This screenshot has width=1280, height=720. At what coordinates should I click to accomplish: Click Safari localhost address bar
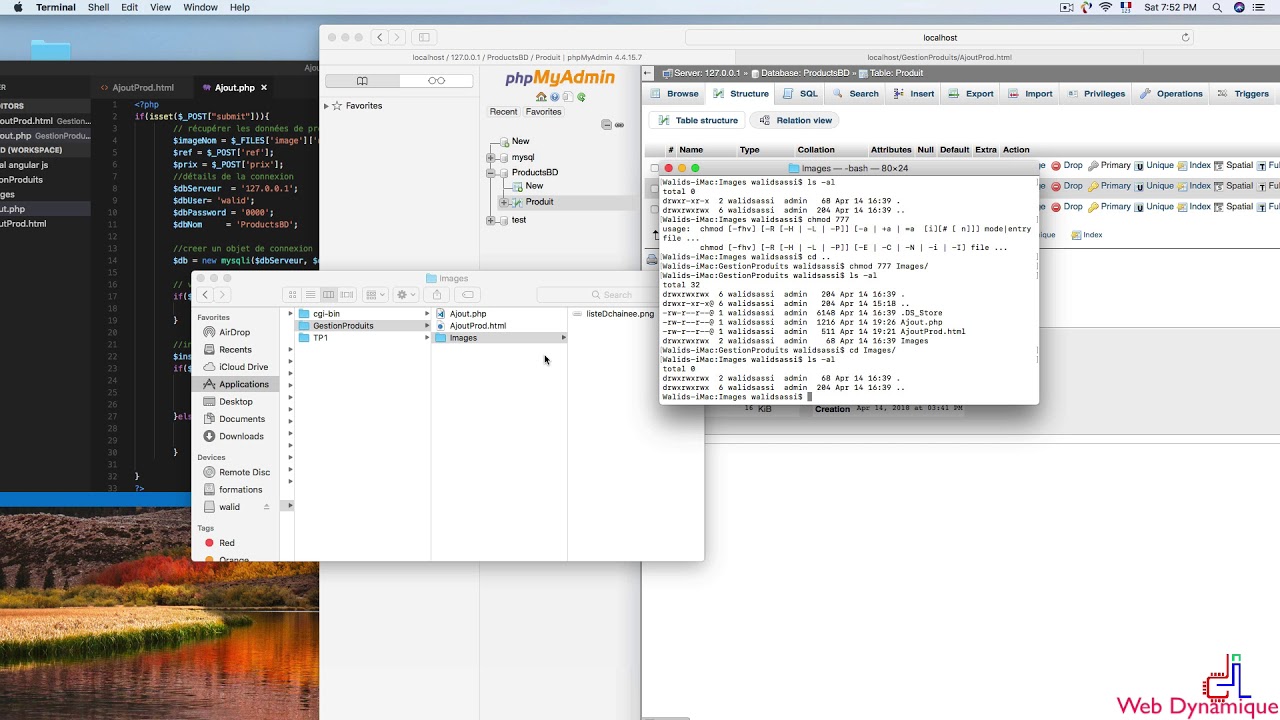pos(940,38)
